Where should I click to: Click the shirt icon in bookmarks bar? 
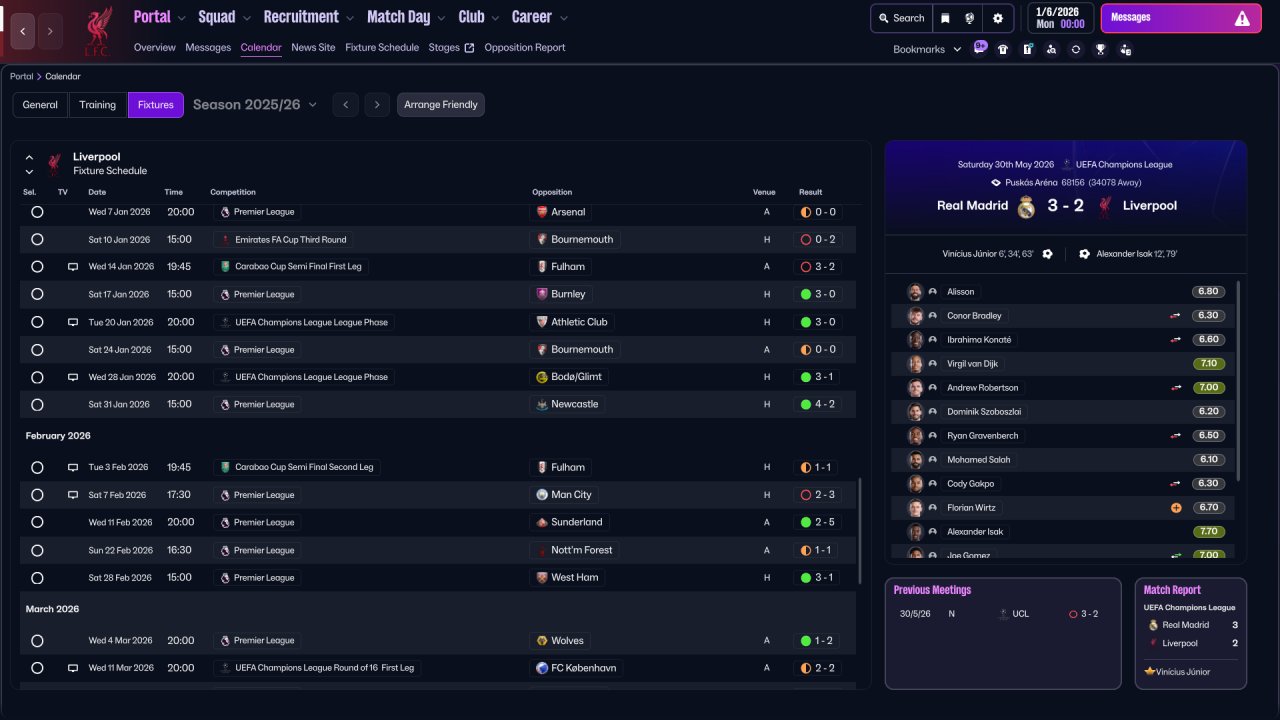(1003, 49)
